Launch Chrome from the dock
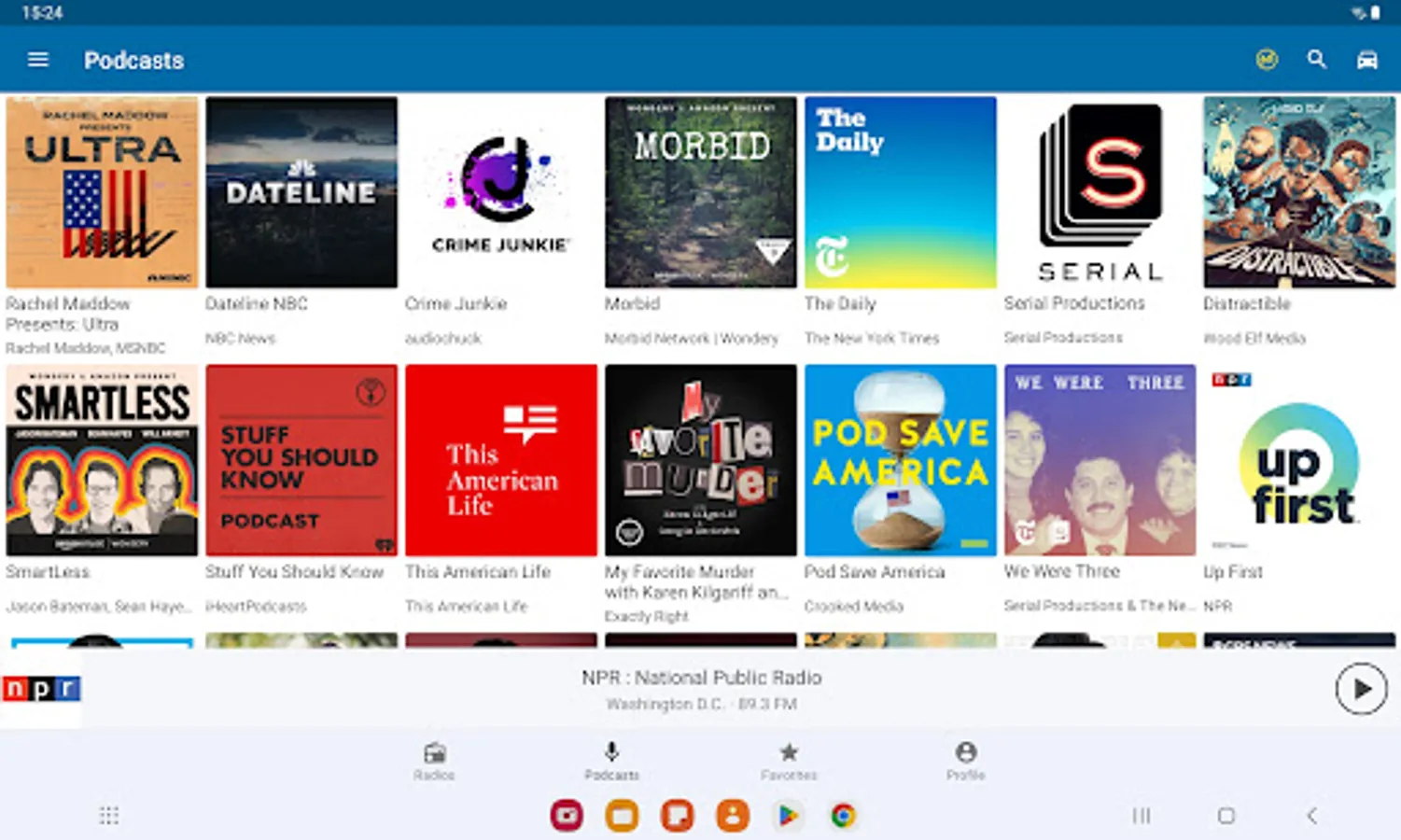This screenshot has height=840, width=1401. [843, 816]
